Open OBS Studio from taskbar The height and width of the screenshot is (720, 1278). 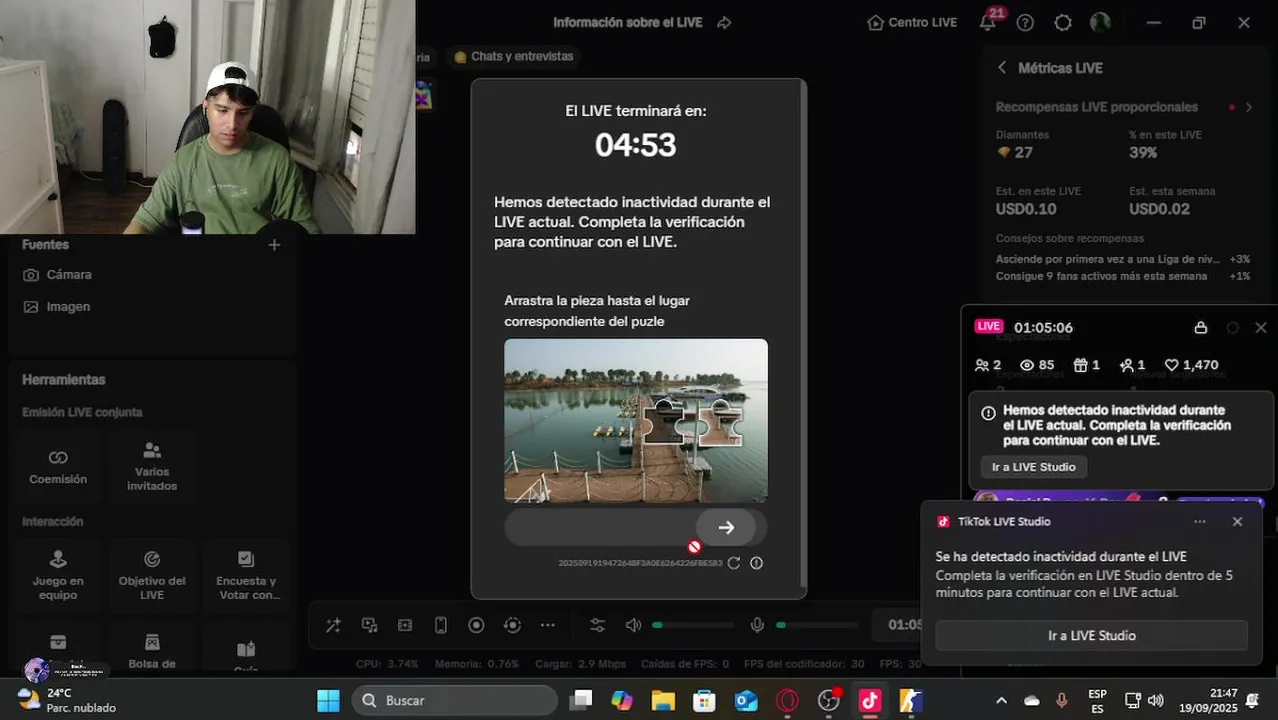(x=829, y=700)
